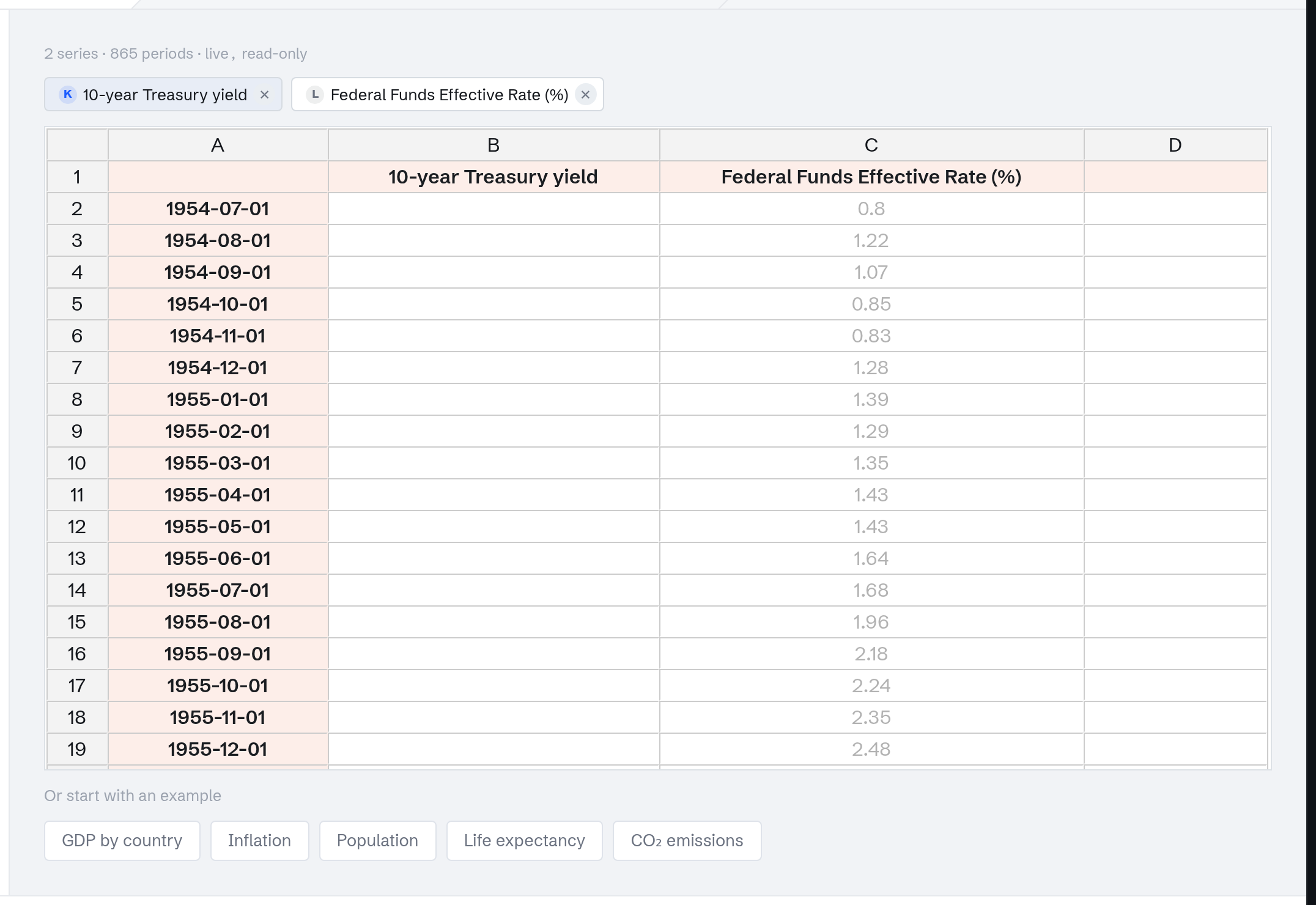
Task: Click the value 1.64 in column C
Action: (x=871, y=558)
